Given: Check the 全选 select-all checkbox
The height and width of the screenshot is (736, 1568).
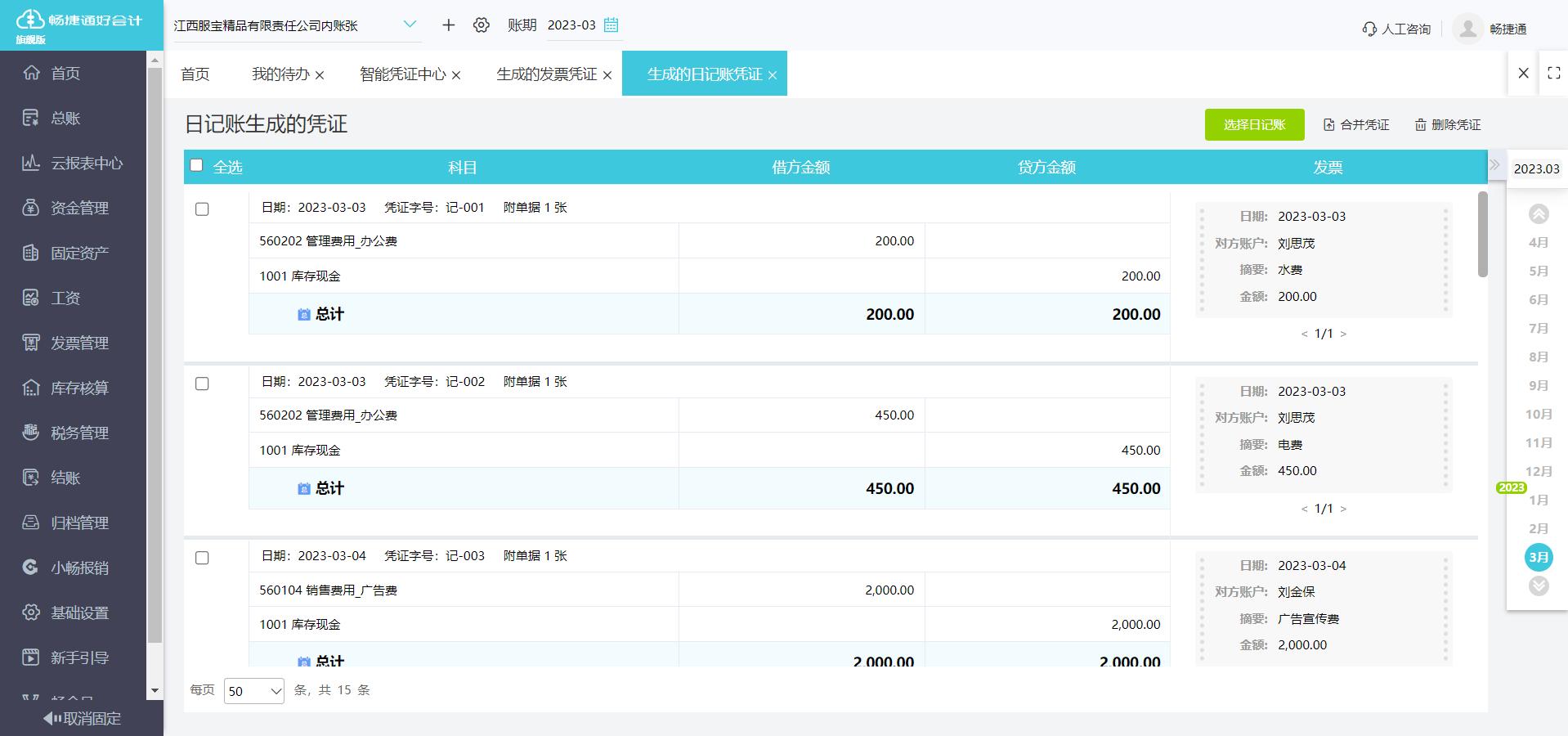Looking at the screenshot, I should pos(196,166).
